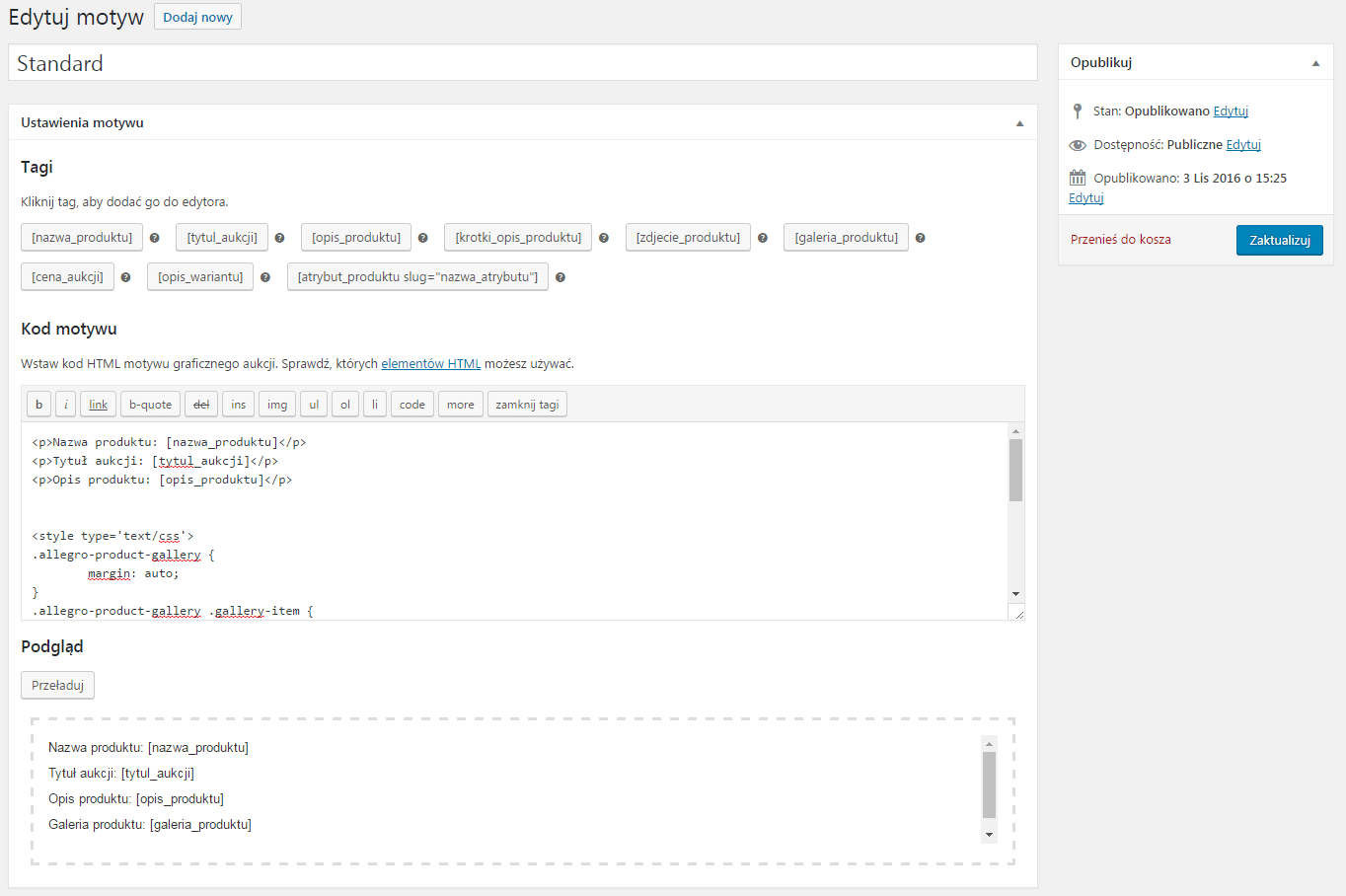Click the status pin icon beside Stan

tap(1078, 112)
